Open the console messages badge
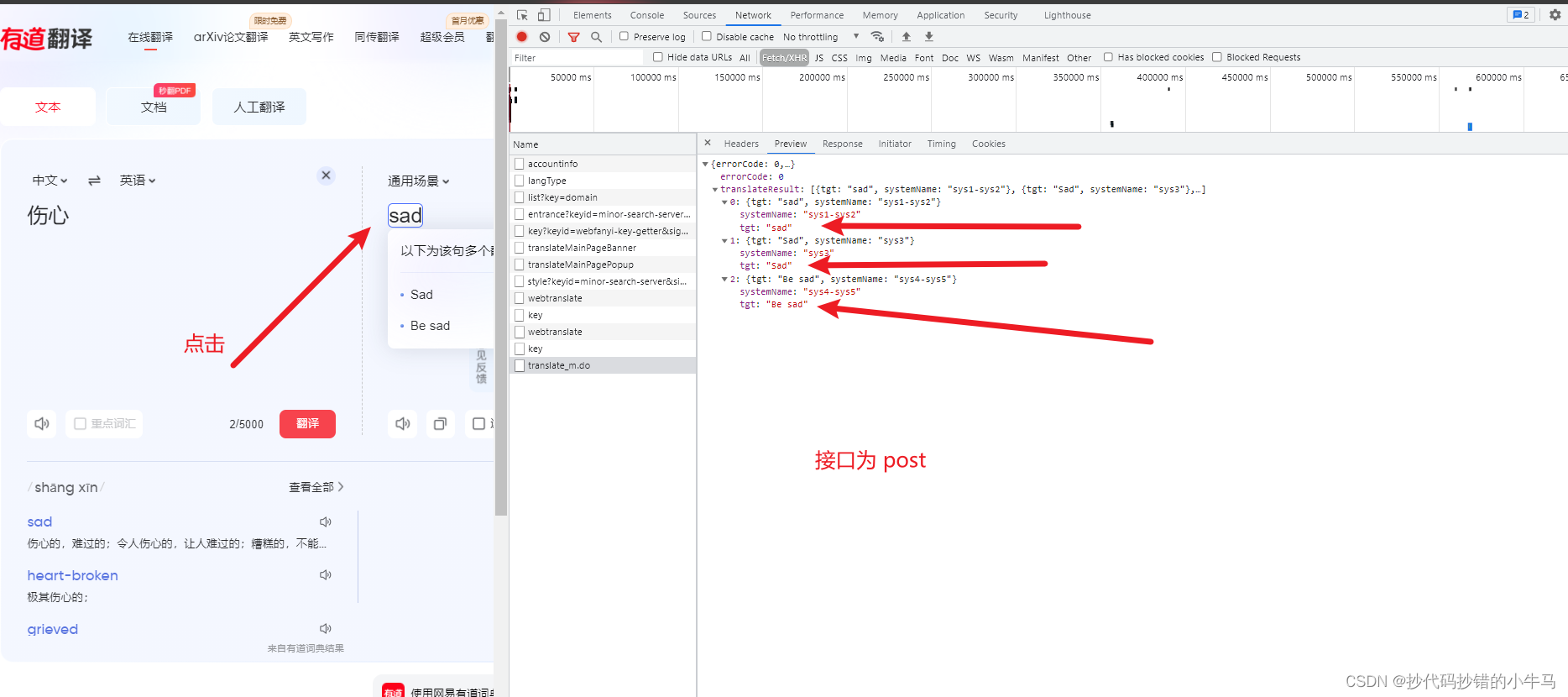Viewport: 1568px width, 697px height. point(1521,15)
